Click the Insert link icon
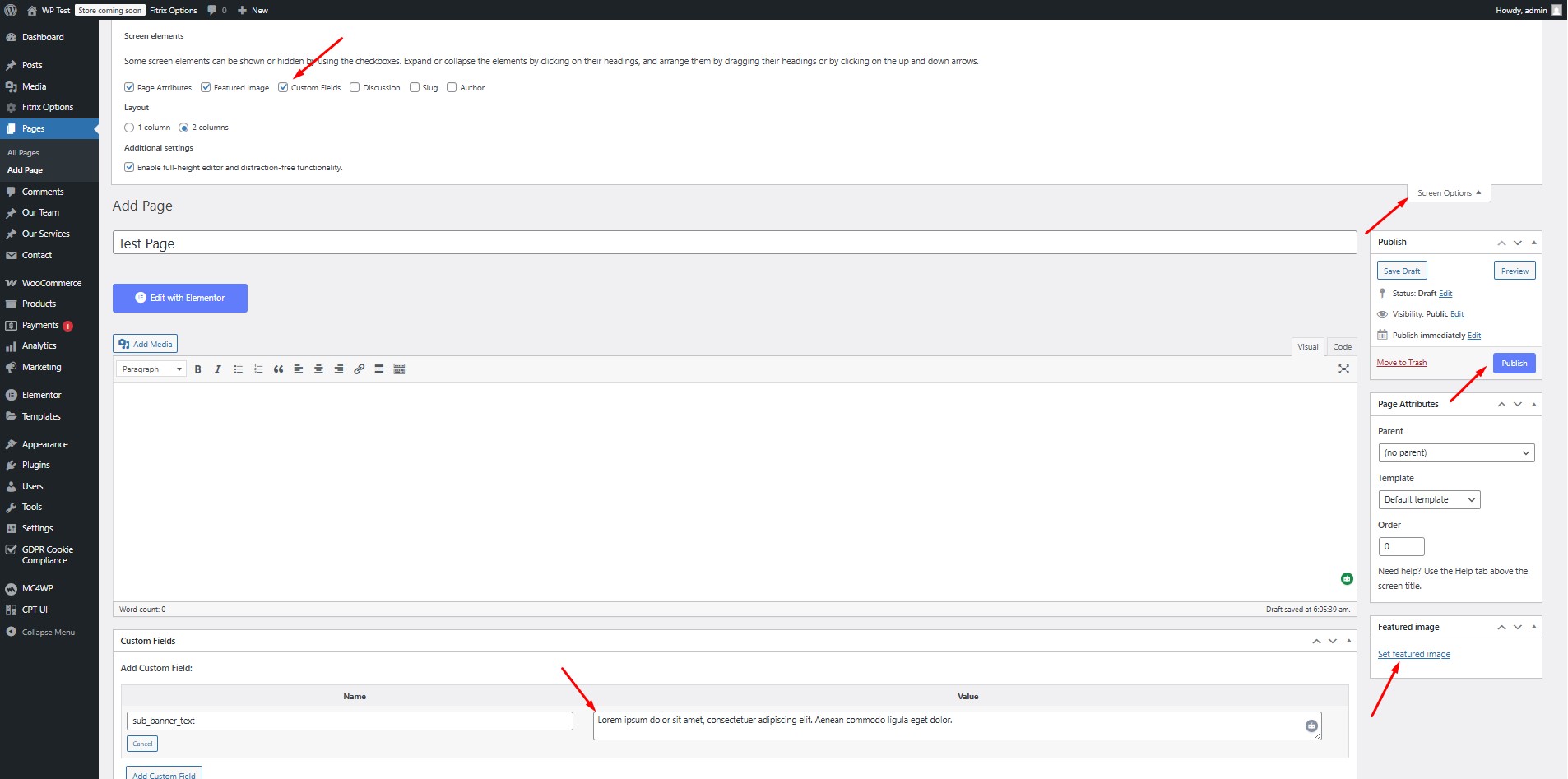 pos(359,369)
